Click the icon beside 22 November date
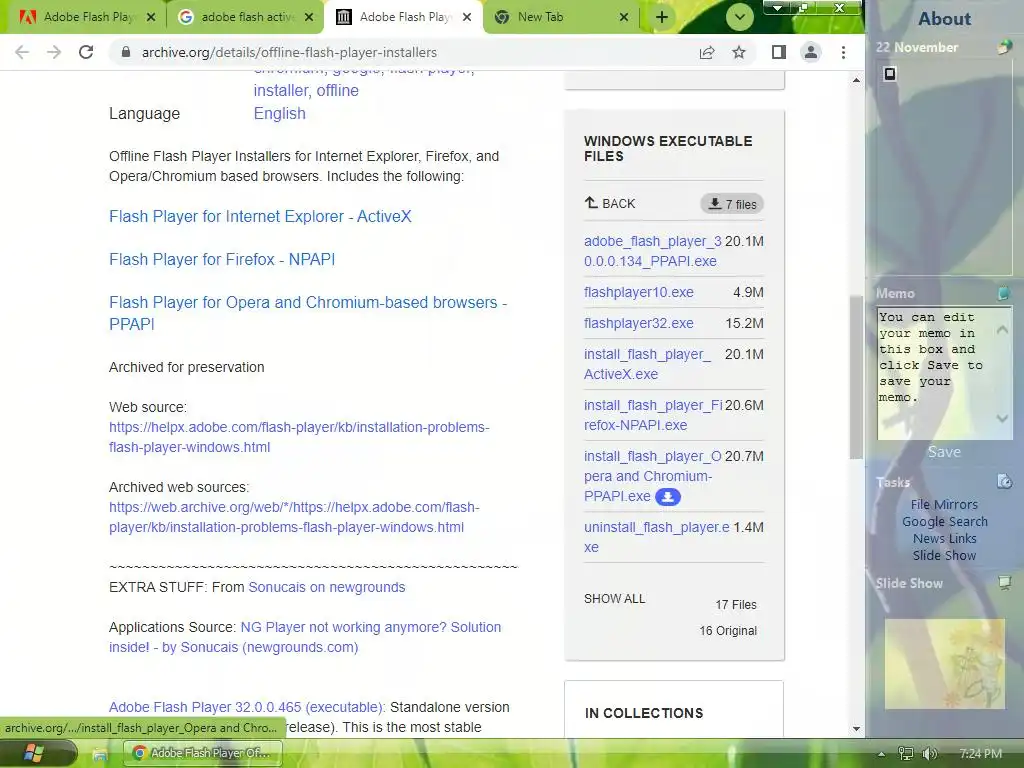1024x768 pixels. tap(1005, 46)
